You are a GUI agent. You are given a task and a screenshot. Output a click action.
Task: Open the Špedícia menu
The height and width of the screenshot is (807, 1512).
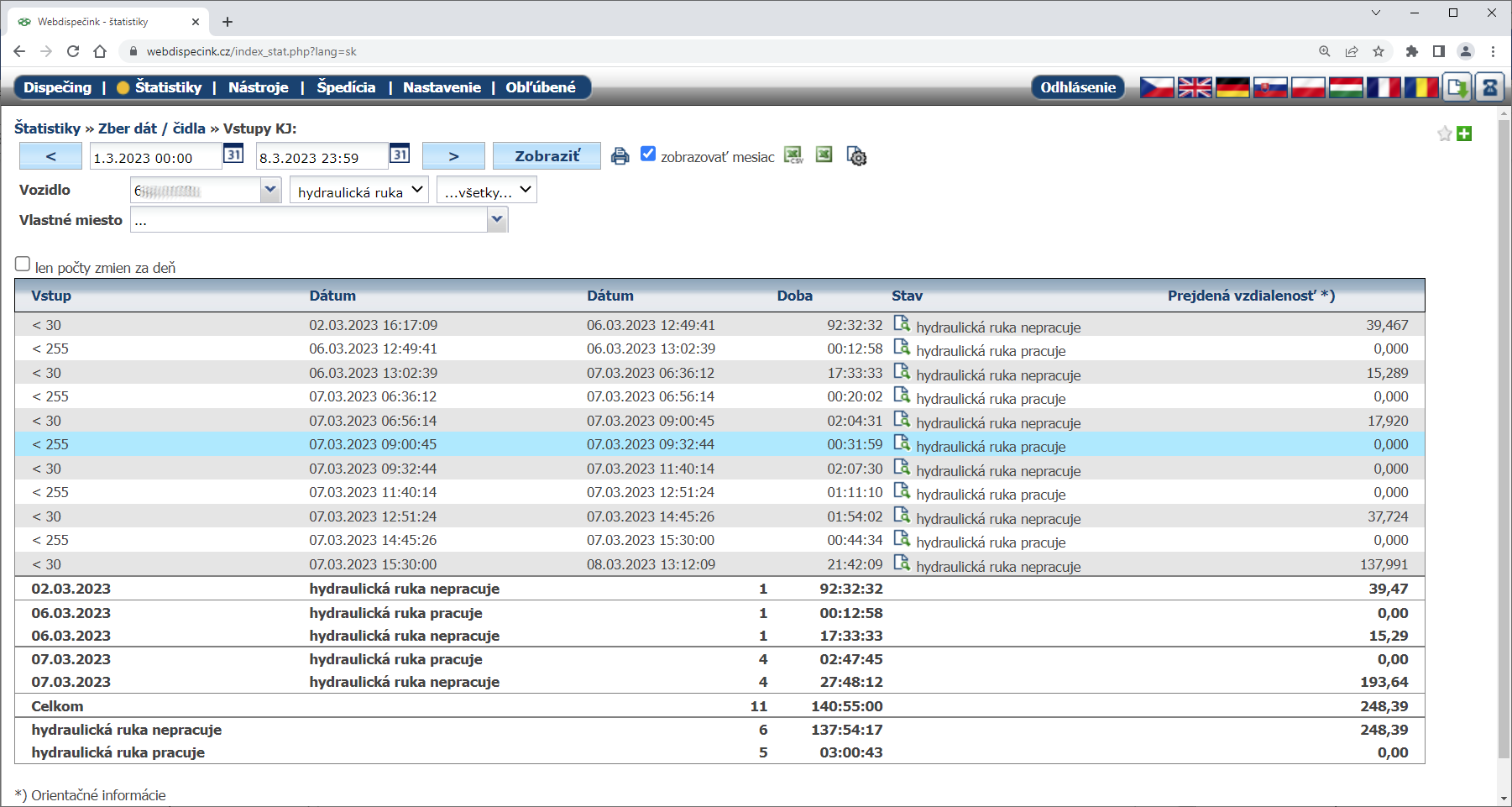[x=346, y=87]
